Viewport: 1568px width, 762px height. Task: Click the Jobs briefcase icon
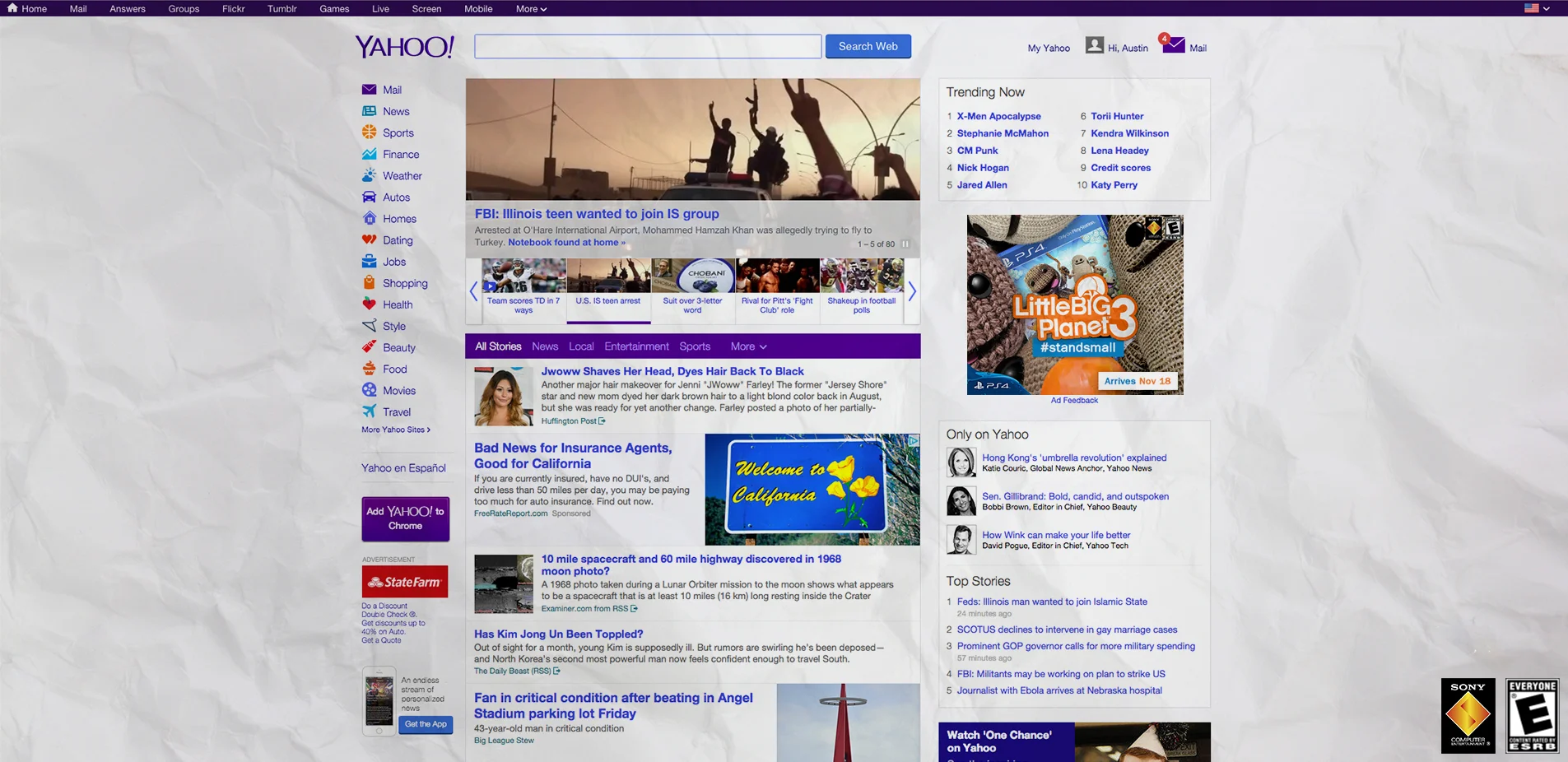pos(369,261)
